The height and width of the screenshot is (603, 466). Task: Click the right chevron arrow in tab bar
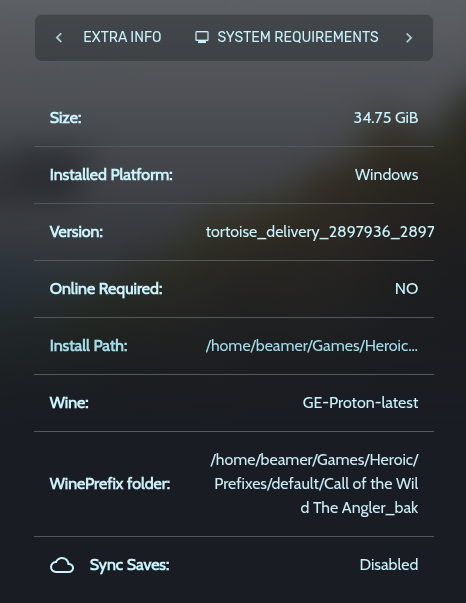pos(409,38)
